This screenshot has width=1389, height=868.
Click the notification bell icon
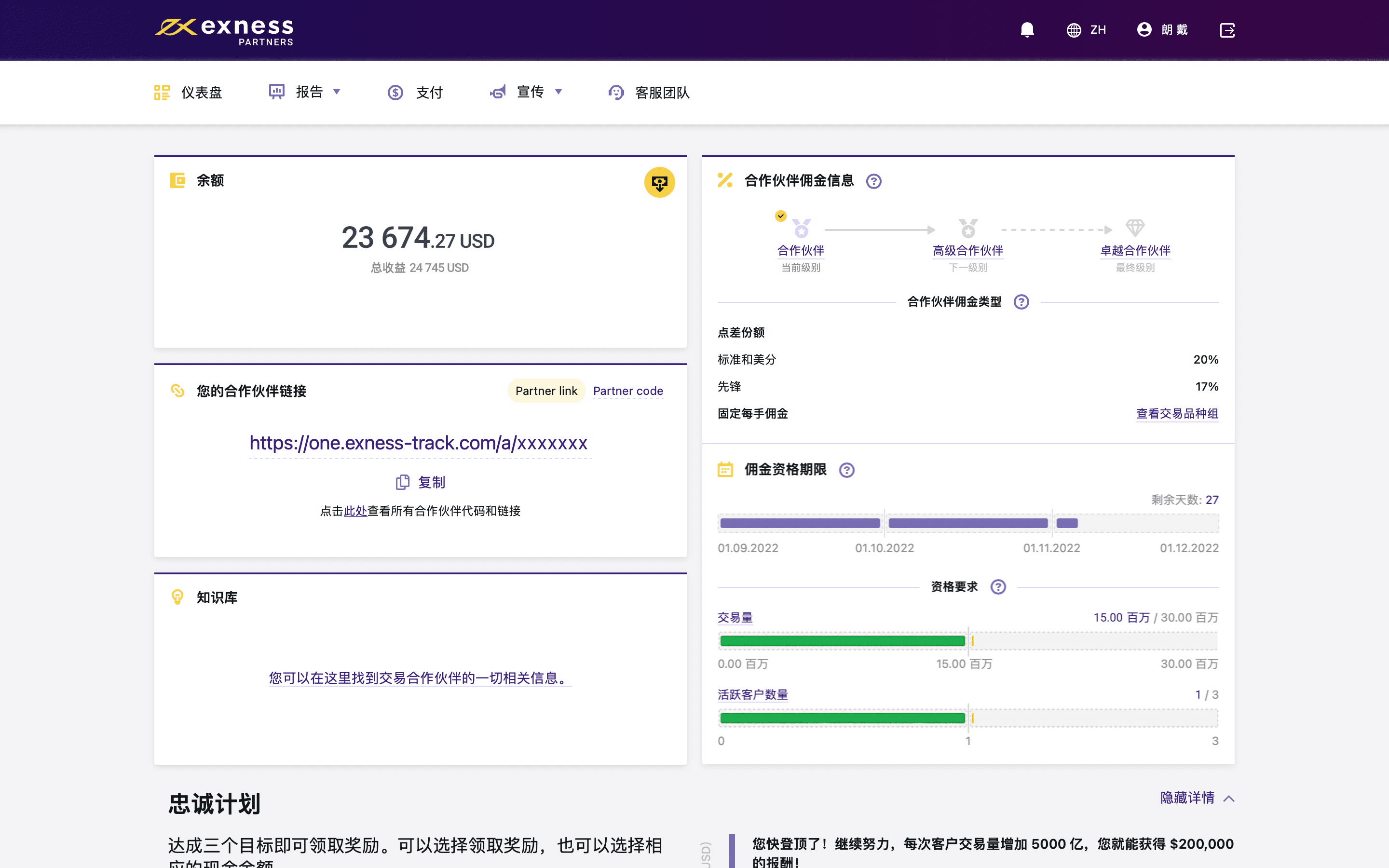(x=1027, y=30)
